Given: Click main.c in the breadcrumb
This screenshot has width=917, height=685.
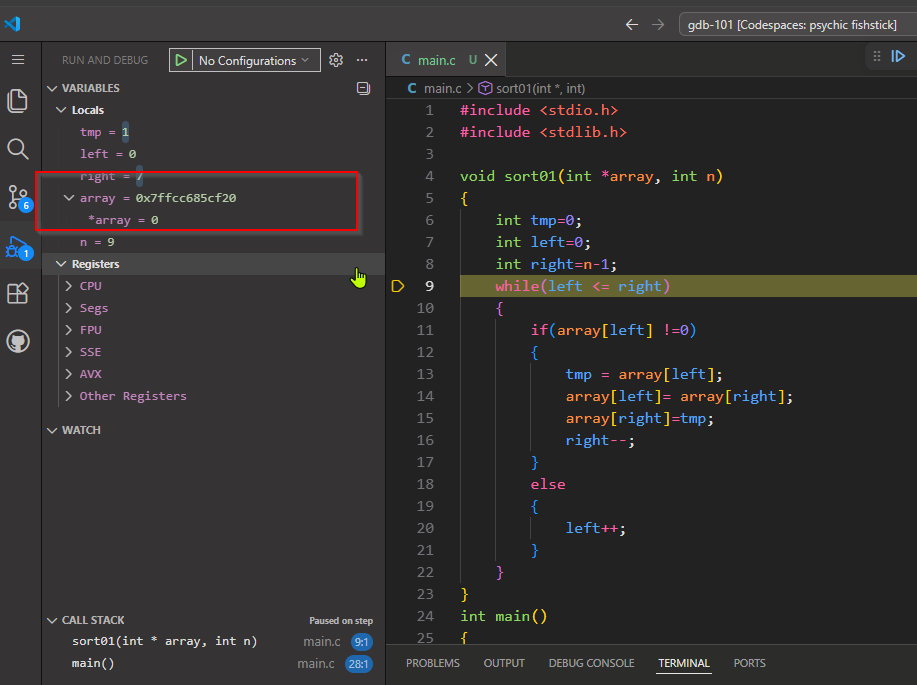Looking at the screenshot, I should coord(442,88).
